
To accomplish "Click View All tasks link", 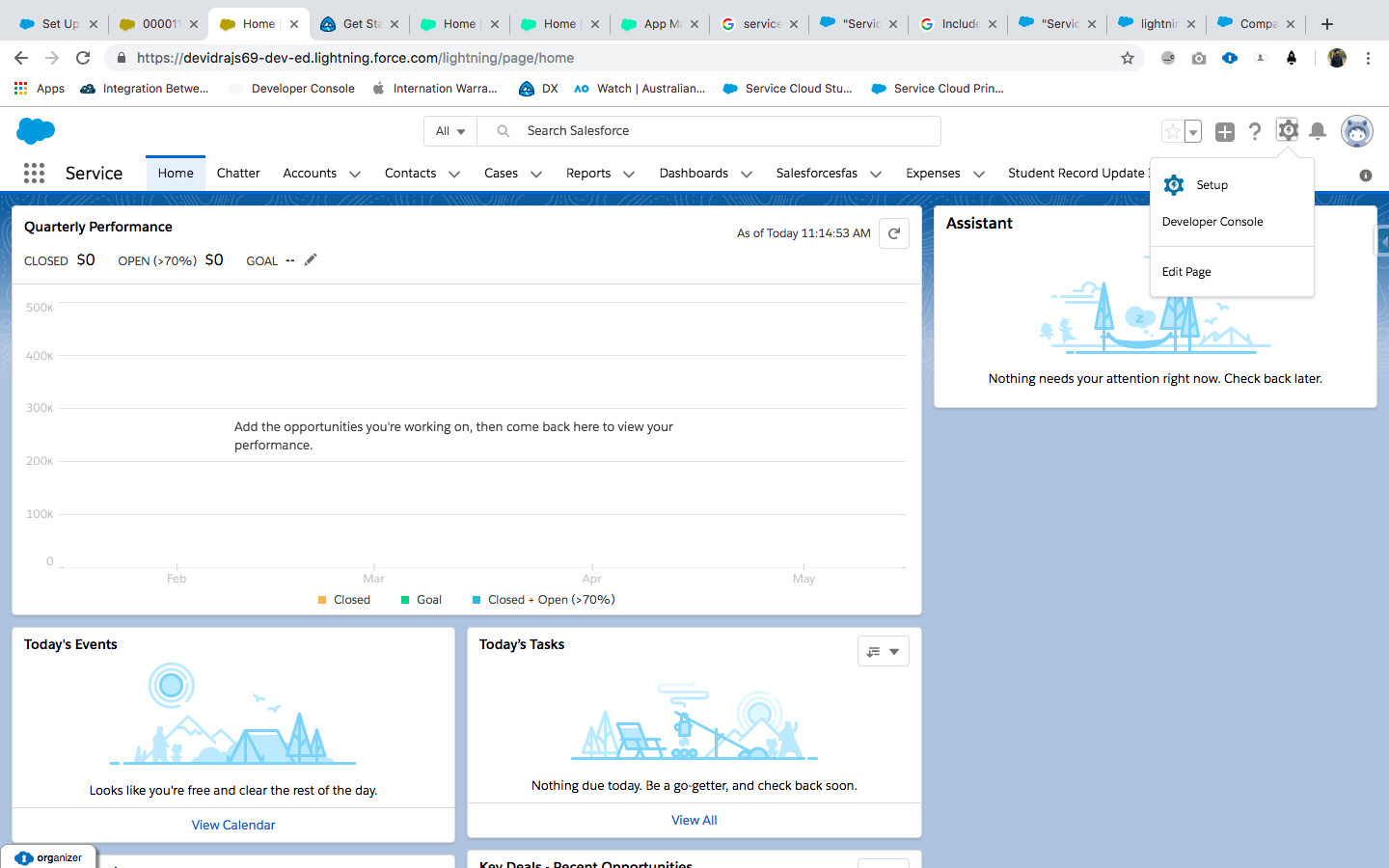I will click(x=694, y=820).
